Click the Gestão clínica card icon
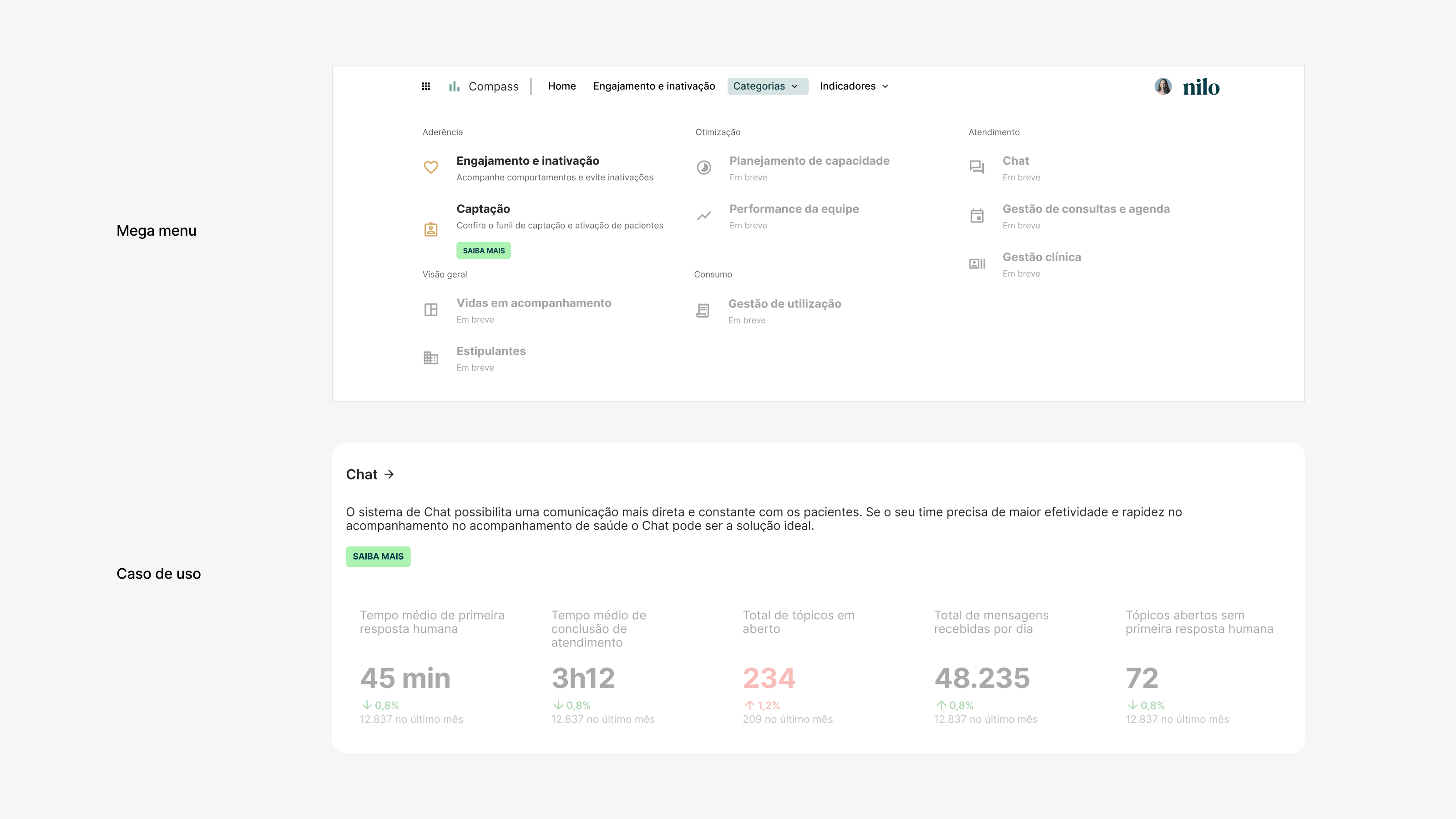The height and width of the screenshot is (819, 1456). pyautogui.click(x=977, y=263)
